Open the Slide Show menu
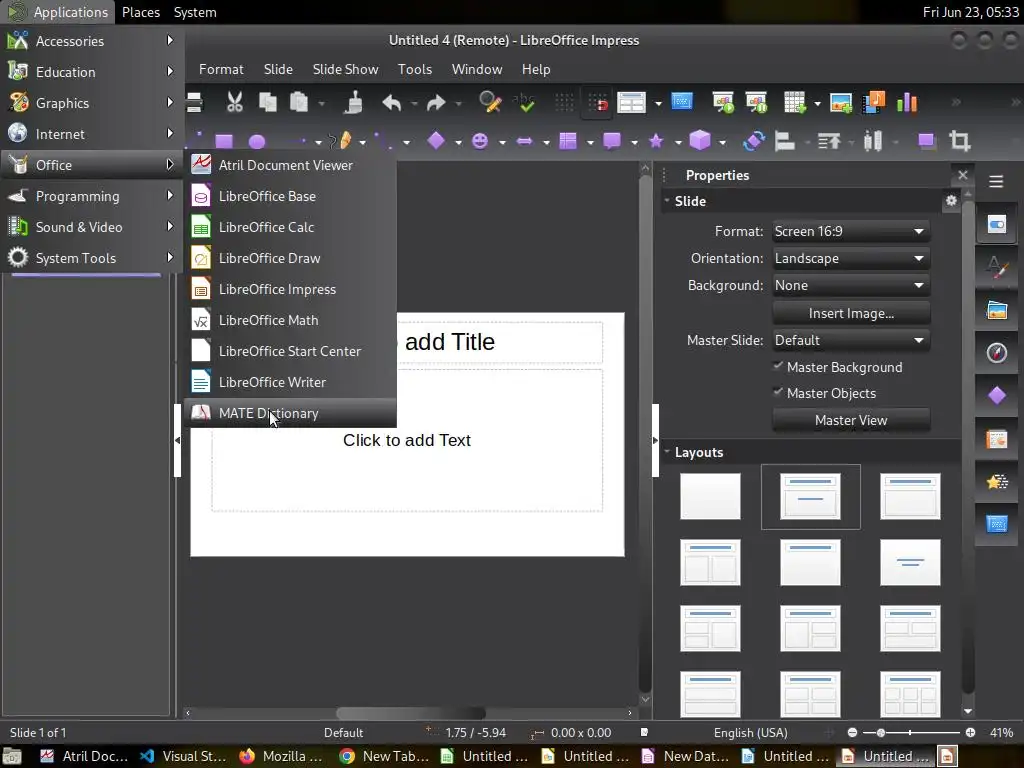Image resolution: width=1024 pixels, height=768 pixels. (345, 69)
